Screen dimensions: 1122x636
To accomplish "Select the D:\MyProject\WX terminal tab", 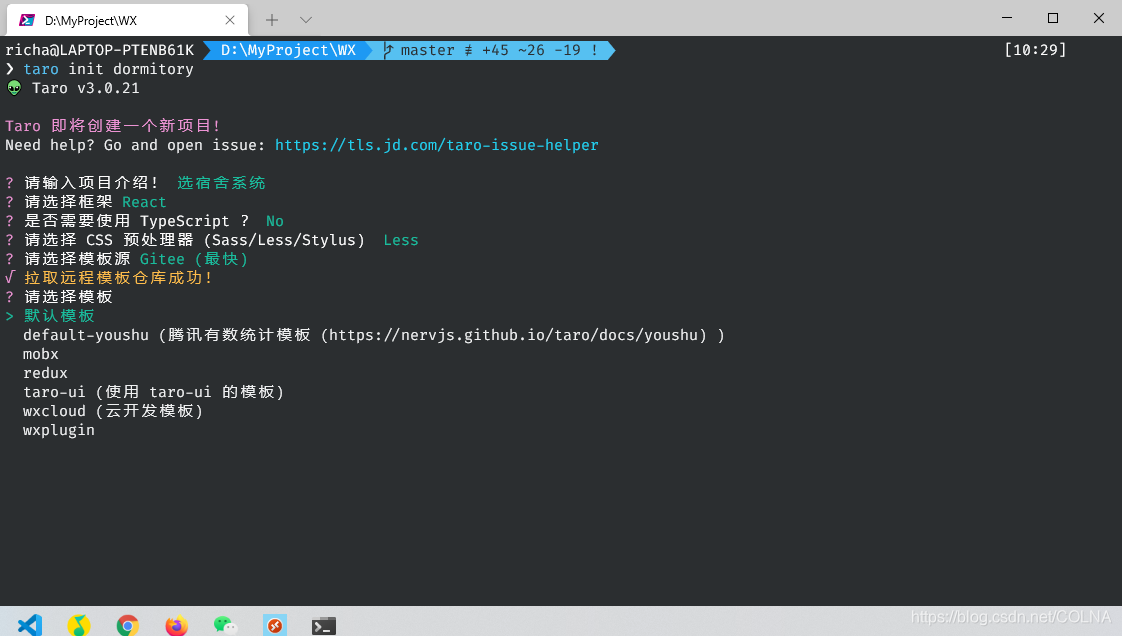I will 127,20.
